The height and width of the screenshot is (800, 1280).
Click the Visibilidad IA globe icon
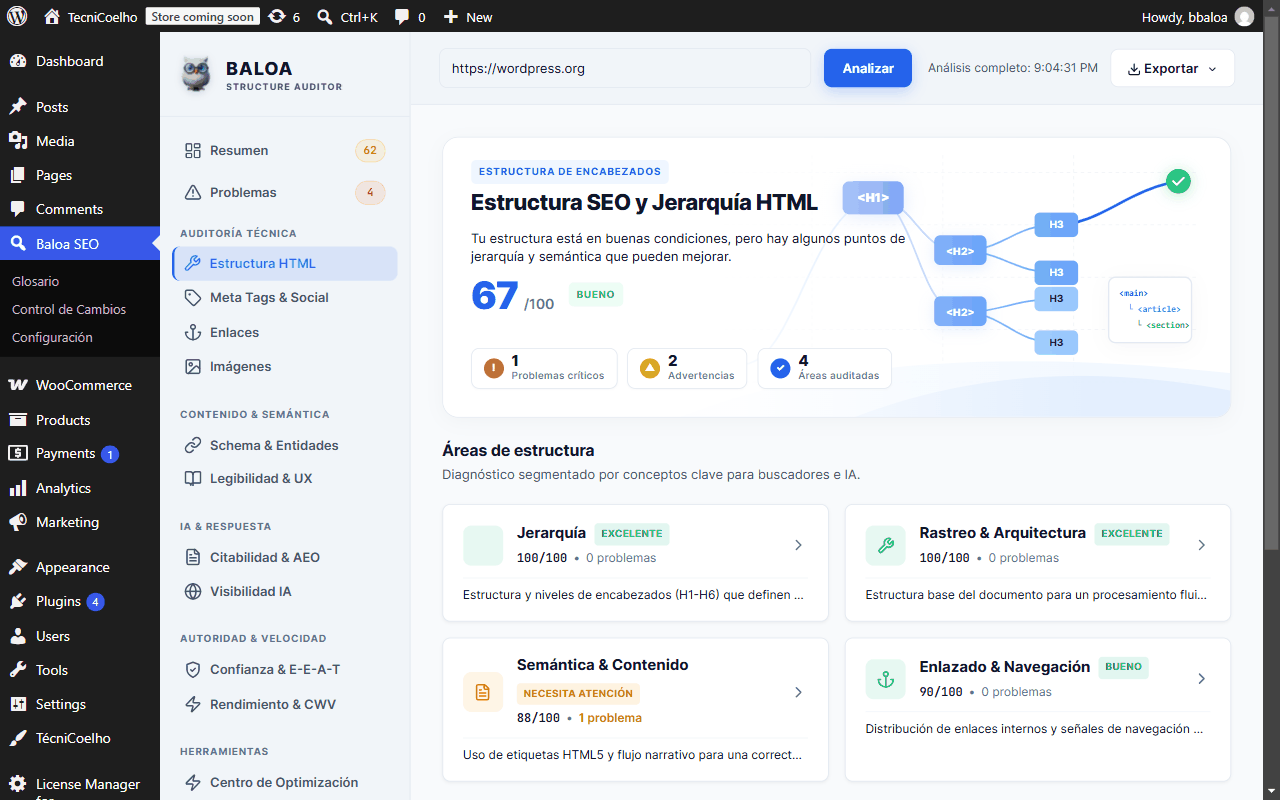coord(193,591)
